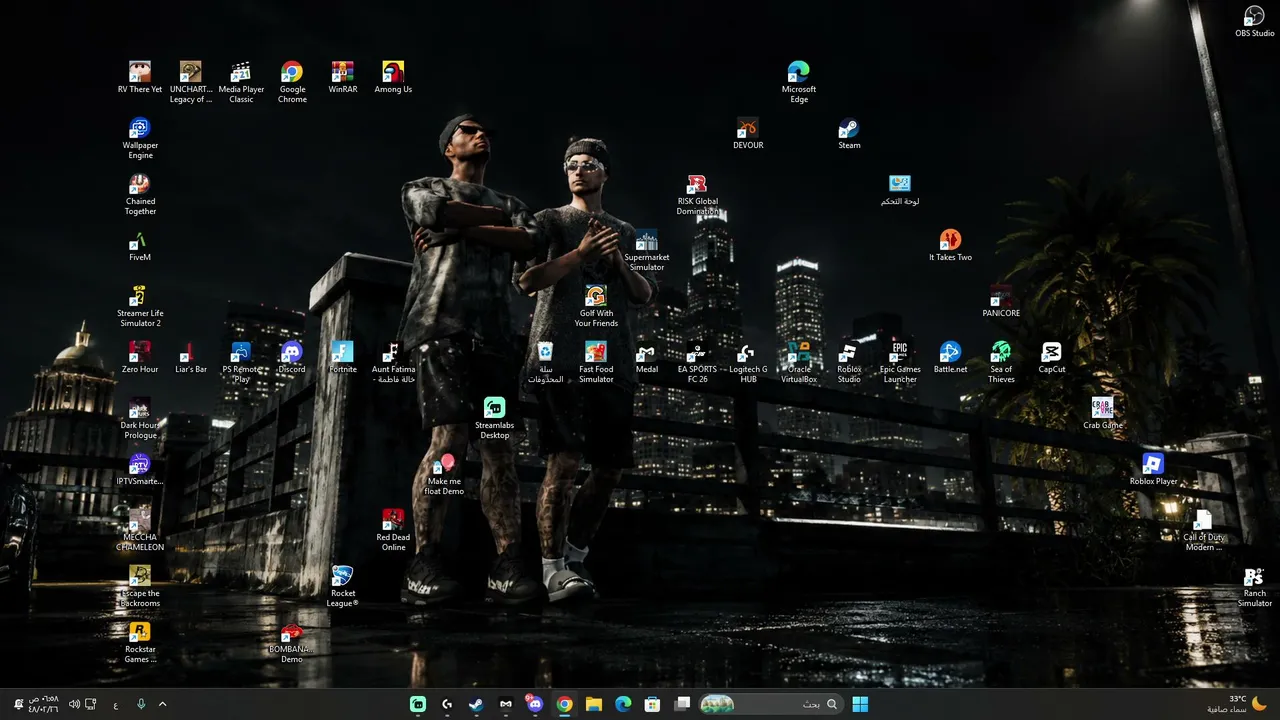Open File Explorer from the taskbar
The image size is (1280, 720).
click(593, 704)
